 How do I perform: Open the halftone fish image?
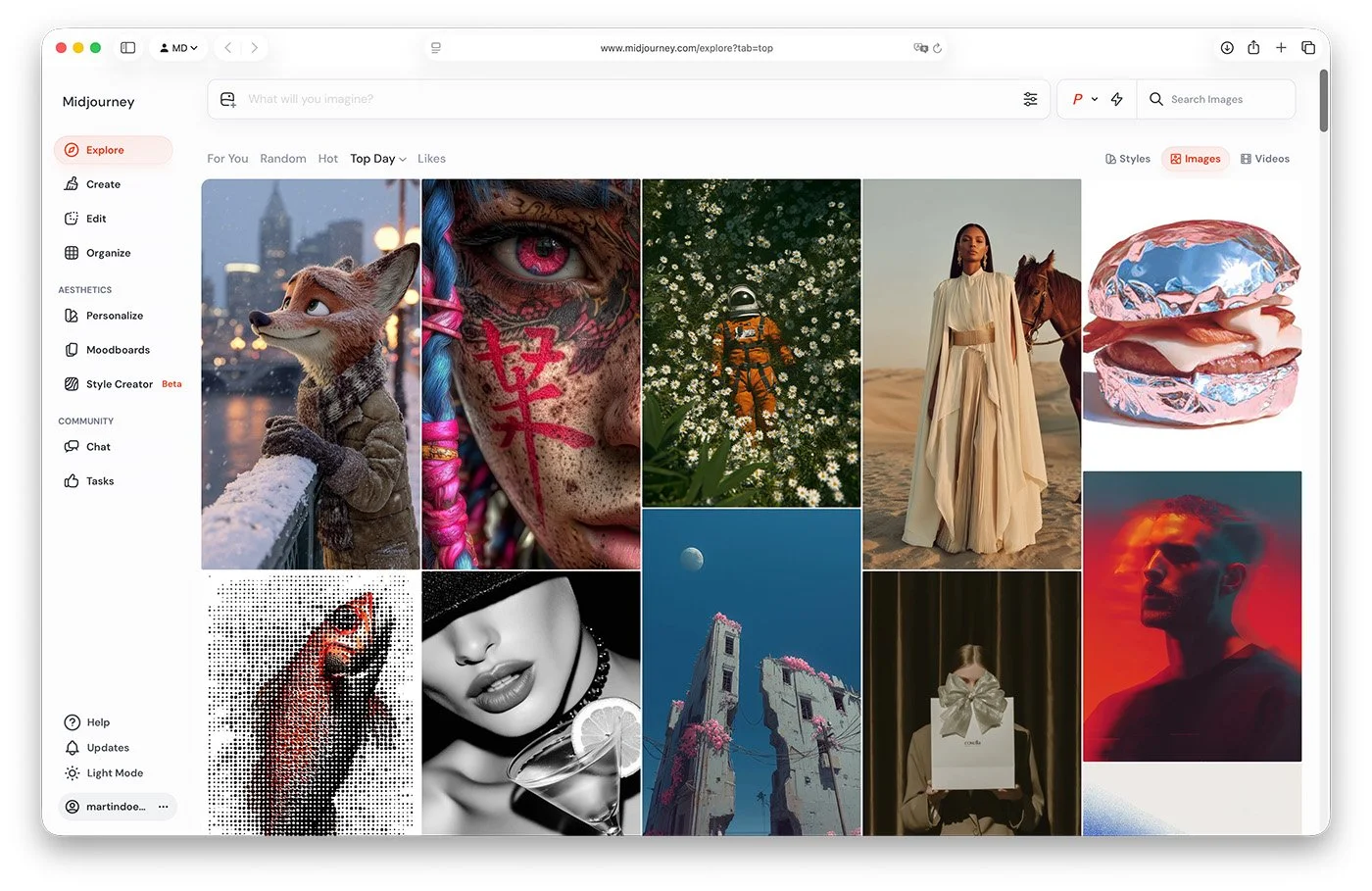point(311,704)
